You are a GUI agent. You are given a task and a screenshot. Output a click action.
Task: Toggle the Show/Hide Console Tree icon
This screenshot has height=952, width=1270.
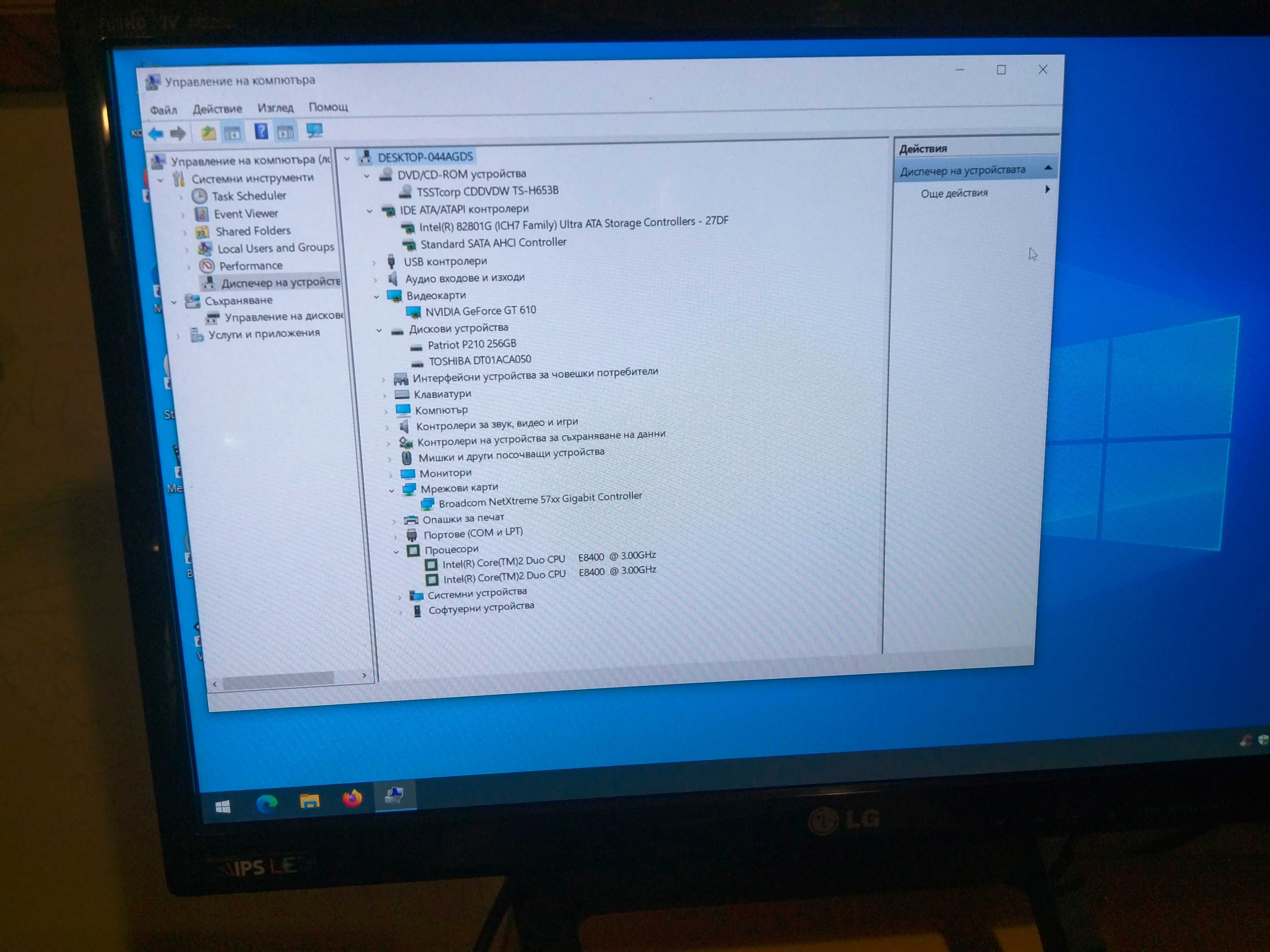tap(233, 134)
